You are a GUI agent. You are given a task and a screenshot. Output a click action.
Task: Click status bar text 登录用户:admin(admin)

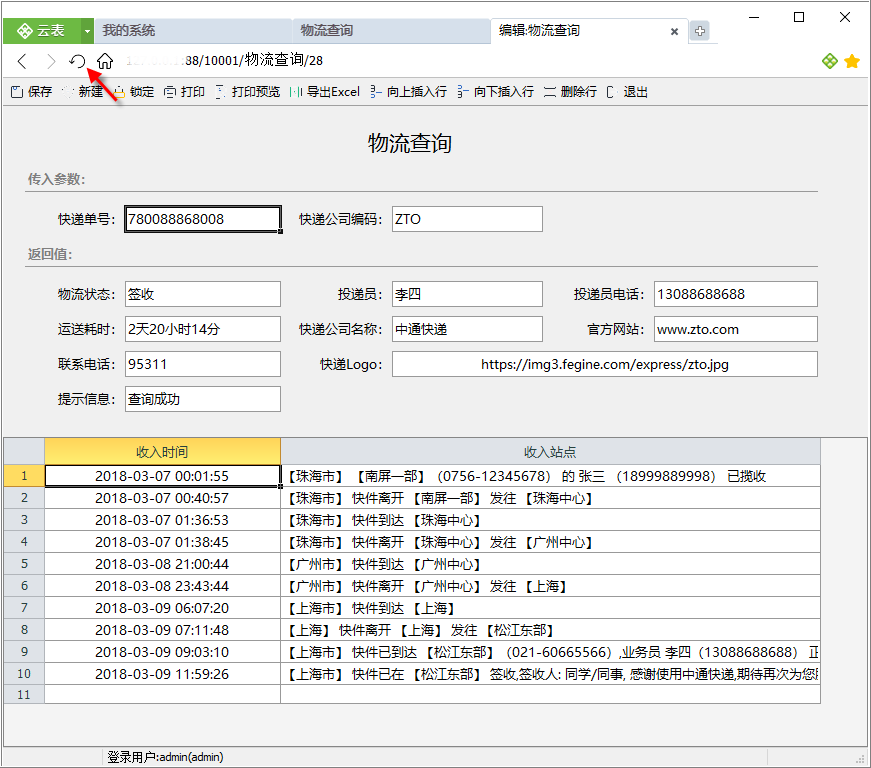point(165,757)
